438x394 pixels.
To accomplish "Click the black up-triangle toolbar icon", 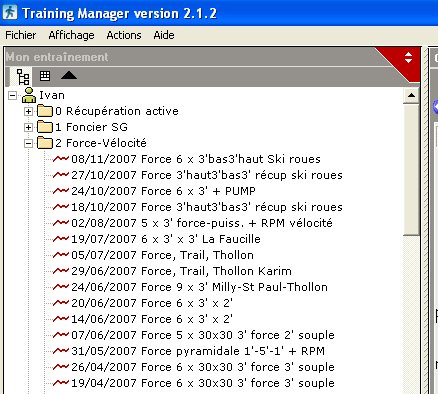I will click(69, 75).
